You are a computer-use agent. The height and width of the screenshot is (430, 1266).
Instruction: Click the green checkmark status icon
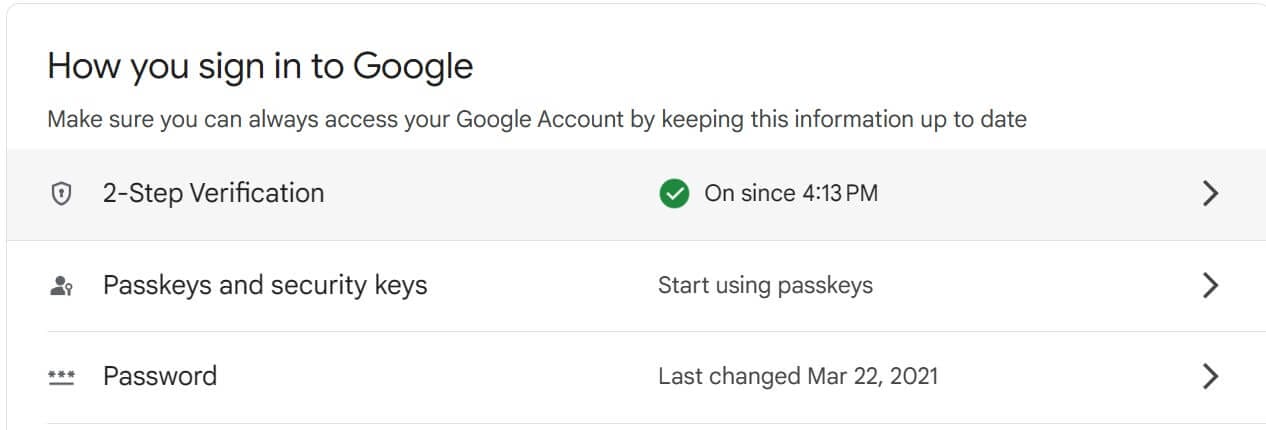click(x=675, y=194)
